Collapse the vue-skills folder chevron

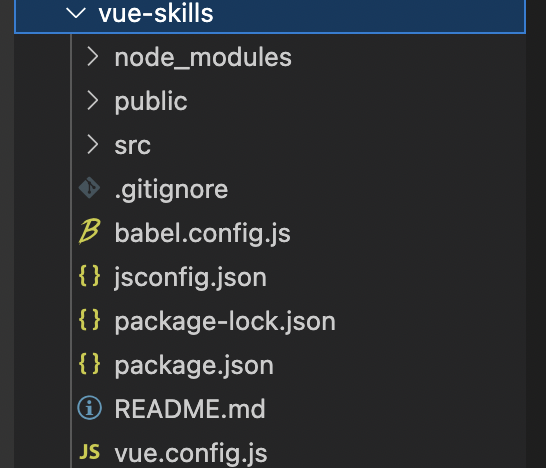click(76, 13)
